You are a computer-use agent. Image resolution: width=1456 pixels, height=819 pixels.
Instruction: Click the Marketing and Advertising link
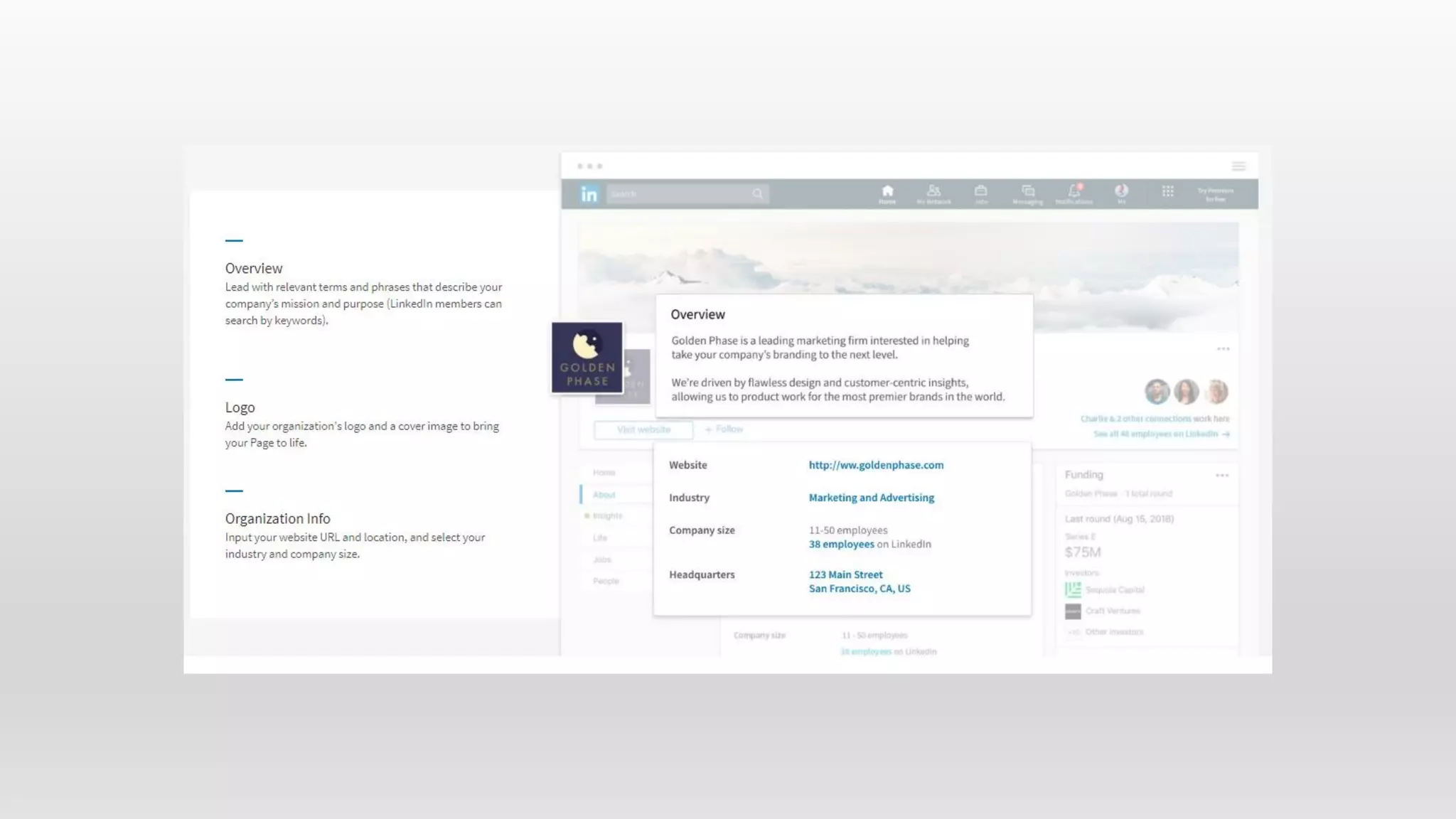tap(871, 498)
